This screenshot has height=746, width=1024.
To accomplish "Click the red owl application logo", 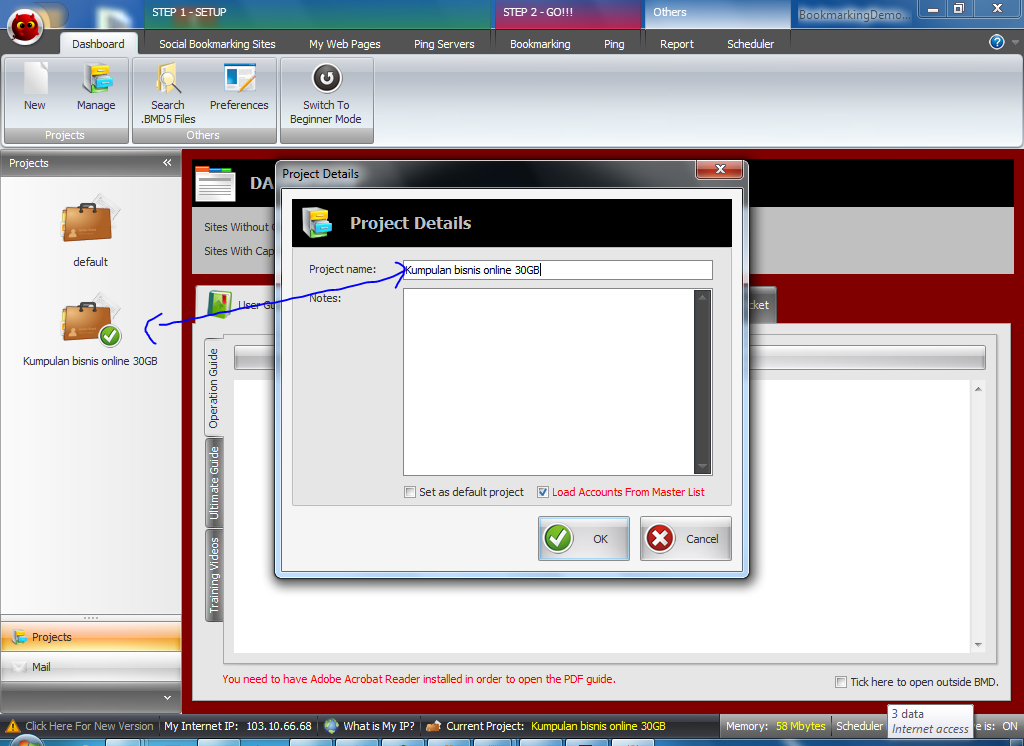I will click(x=25, y=27).
